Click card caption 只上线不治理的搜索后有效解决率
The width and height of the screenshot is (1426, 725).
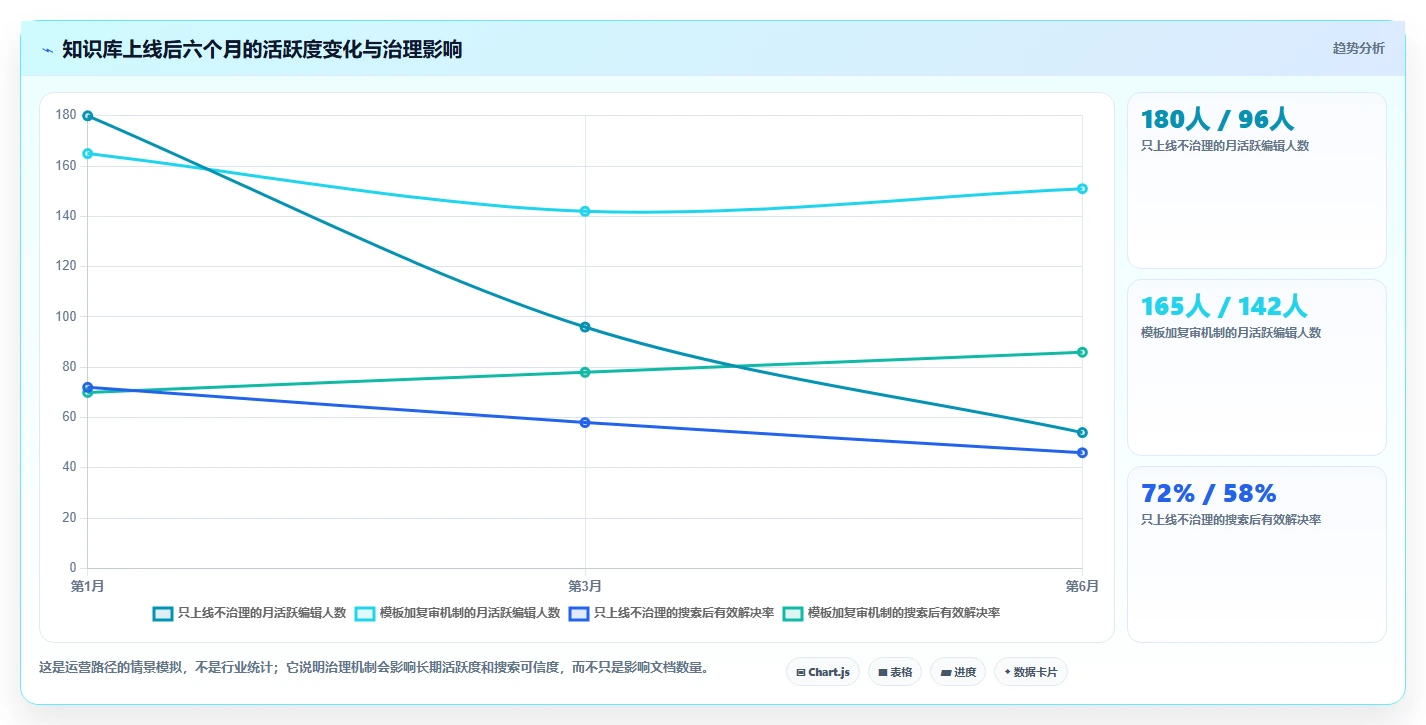[1231, 519]
